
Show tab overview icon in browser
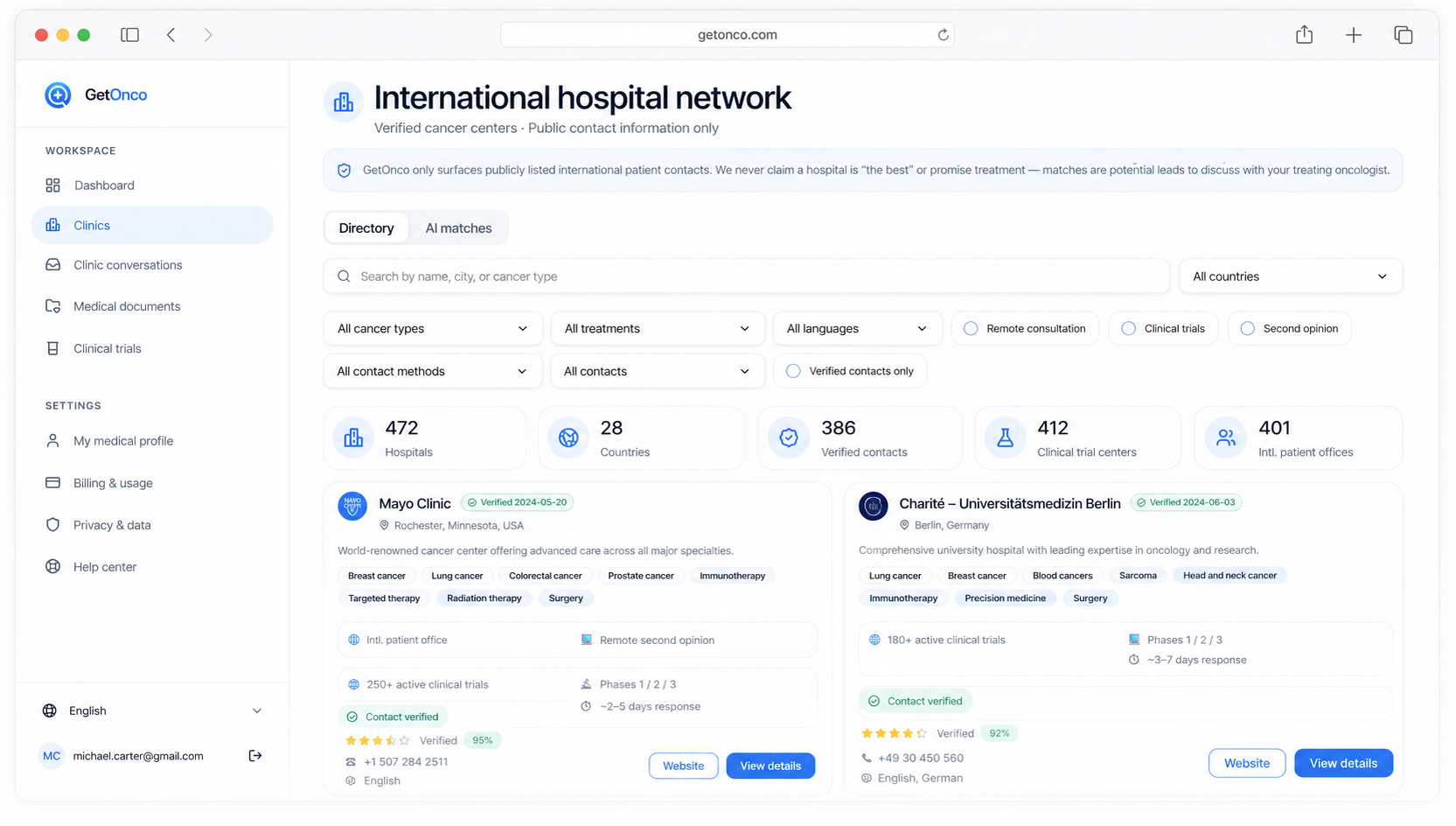point(1404,35)
